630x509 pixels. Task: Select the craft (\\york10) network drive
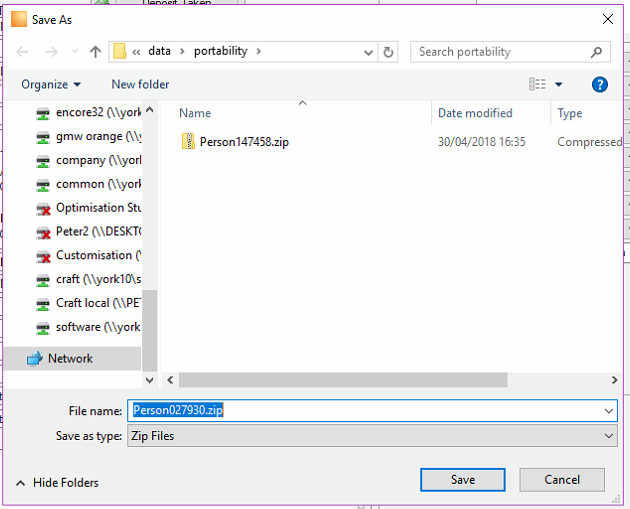[x=88, y=279]
